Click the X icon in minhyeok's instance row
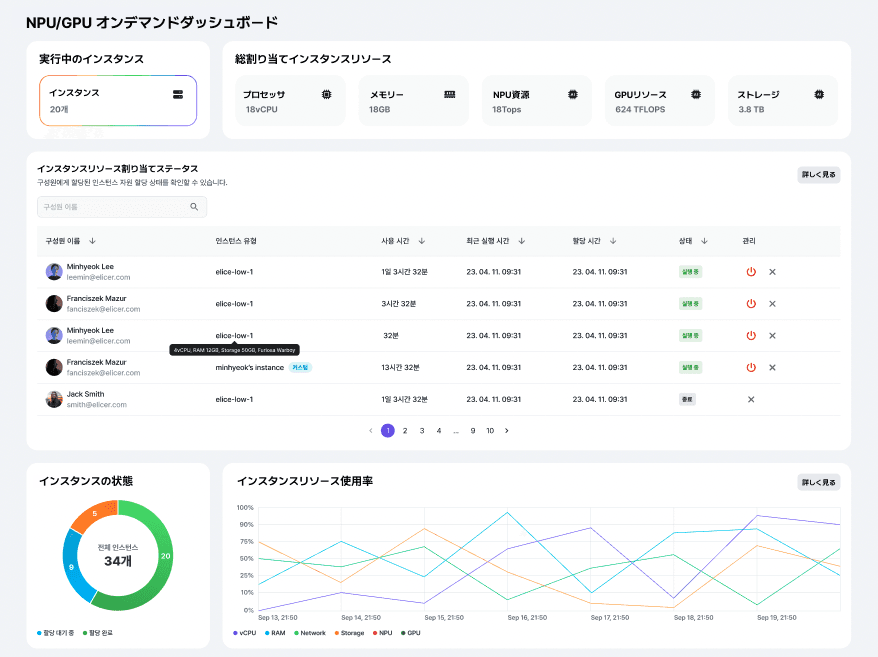The height and width of the screenshot is (657, 878). pos(772,368)
